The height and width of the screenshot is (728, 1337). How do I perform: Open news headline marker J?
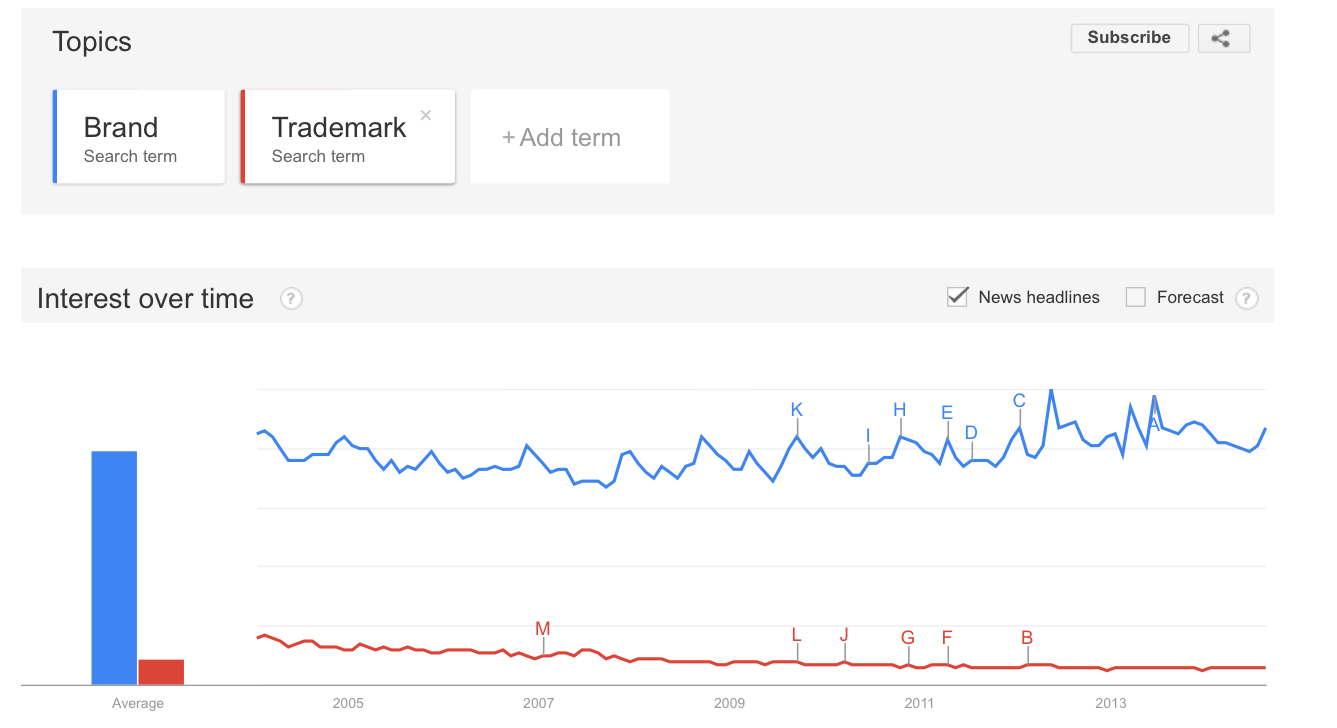coord(844,635)
